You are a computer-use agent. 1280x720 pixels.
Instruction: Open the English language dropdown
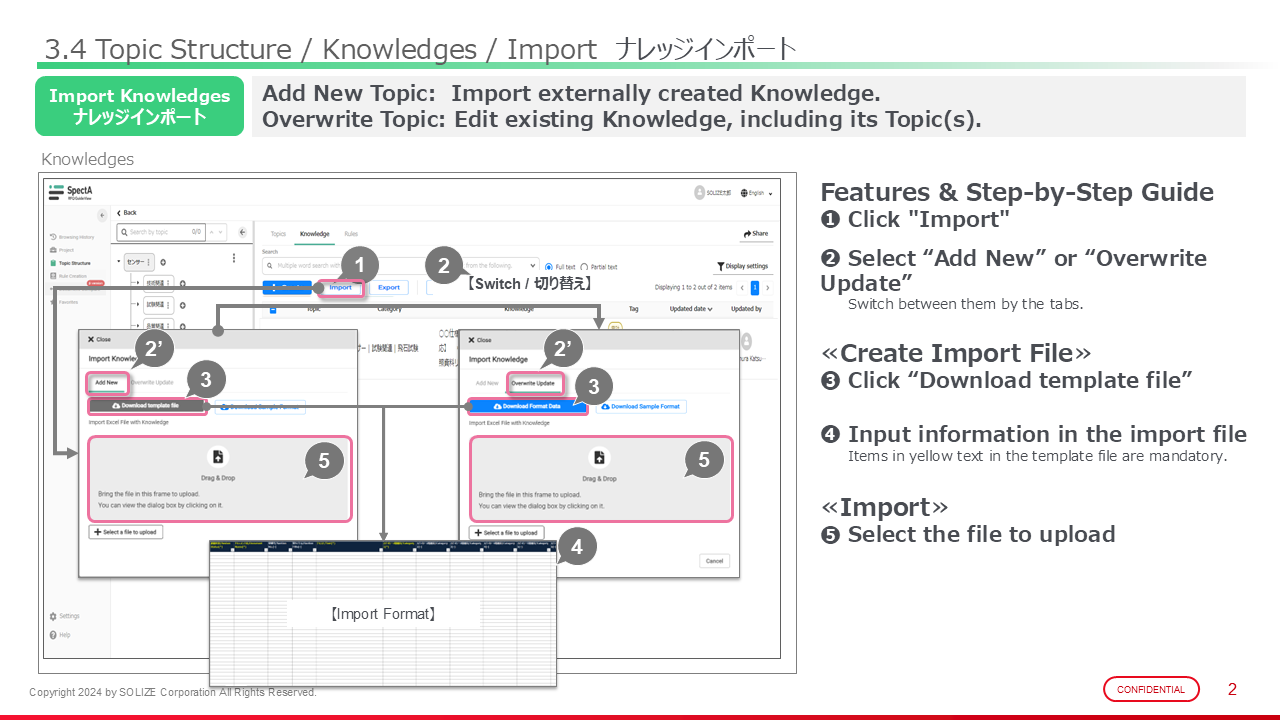click(x=757, y=193)
